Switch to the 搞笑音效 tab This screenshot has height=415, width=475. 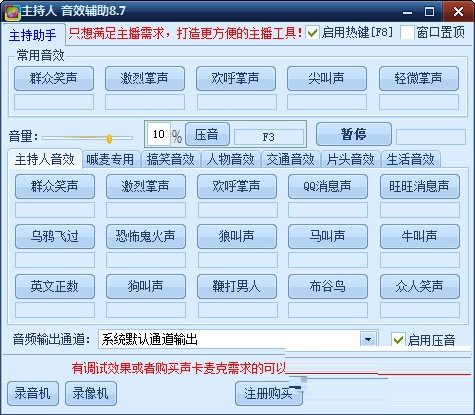point(170,159)
